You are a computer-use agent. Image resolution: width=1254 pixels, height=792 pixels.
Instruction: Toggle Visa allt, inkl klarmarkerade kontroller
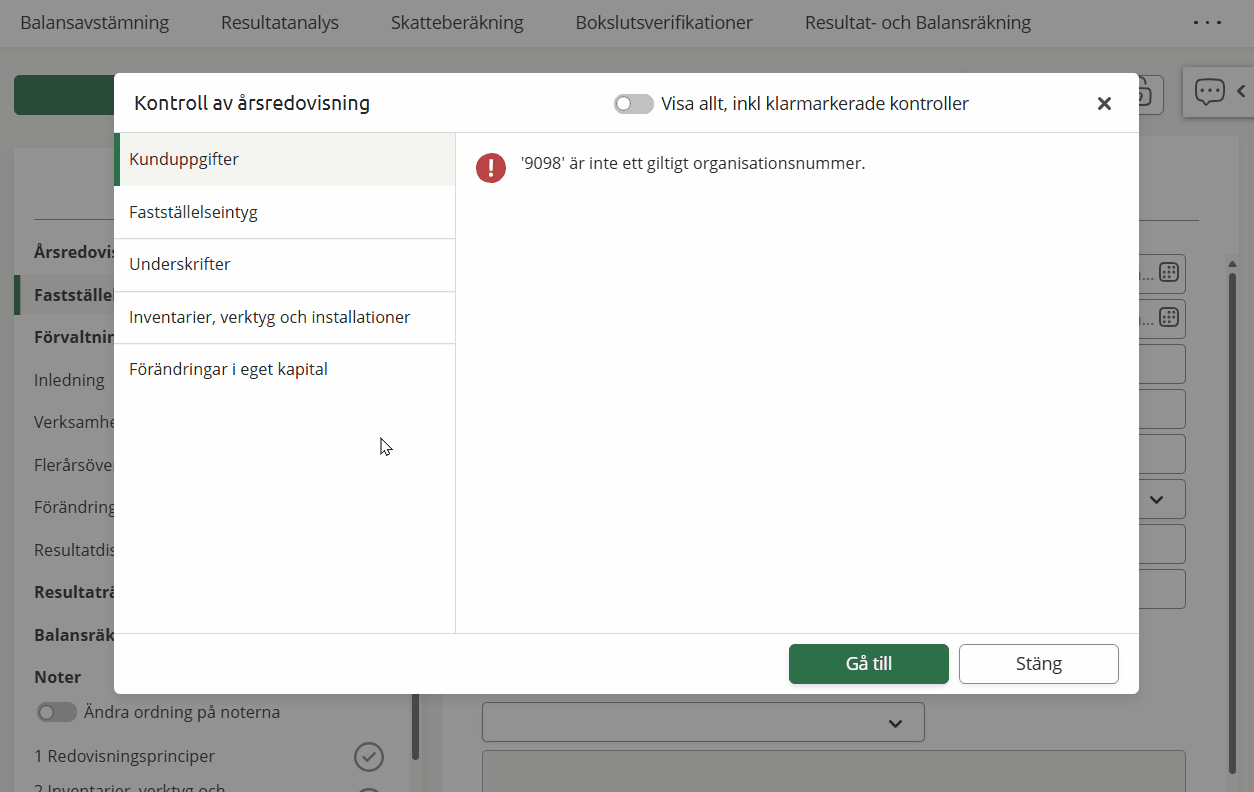[633, 104]
